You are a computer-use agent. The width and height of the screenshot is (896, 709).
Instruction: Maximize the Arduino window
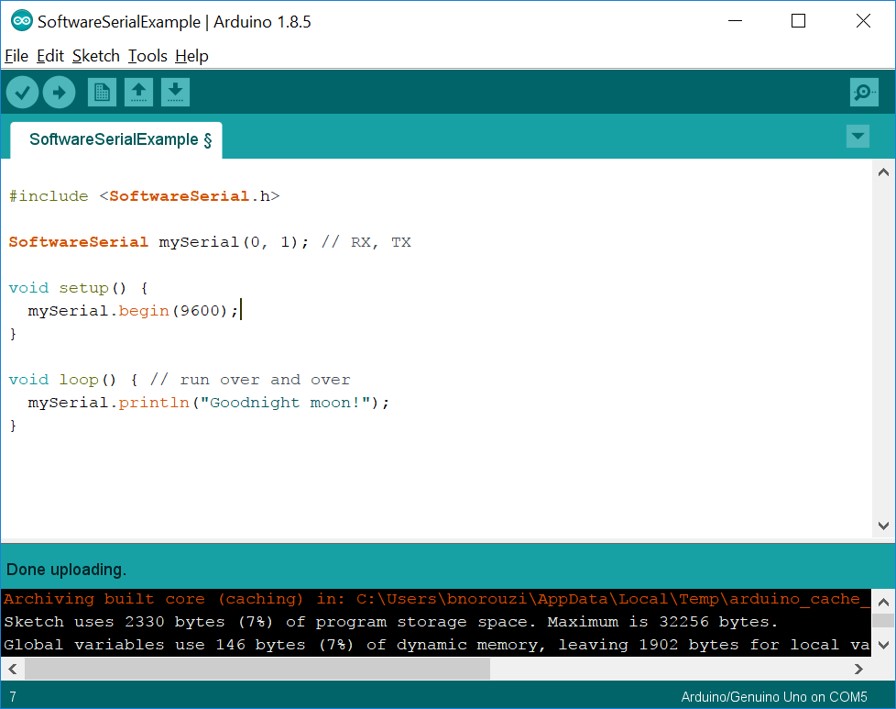click(x=798, y=21)
